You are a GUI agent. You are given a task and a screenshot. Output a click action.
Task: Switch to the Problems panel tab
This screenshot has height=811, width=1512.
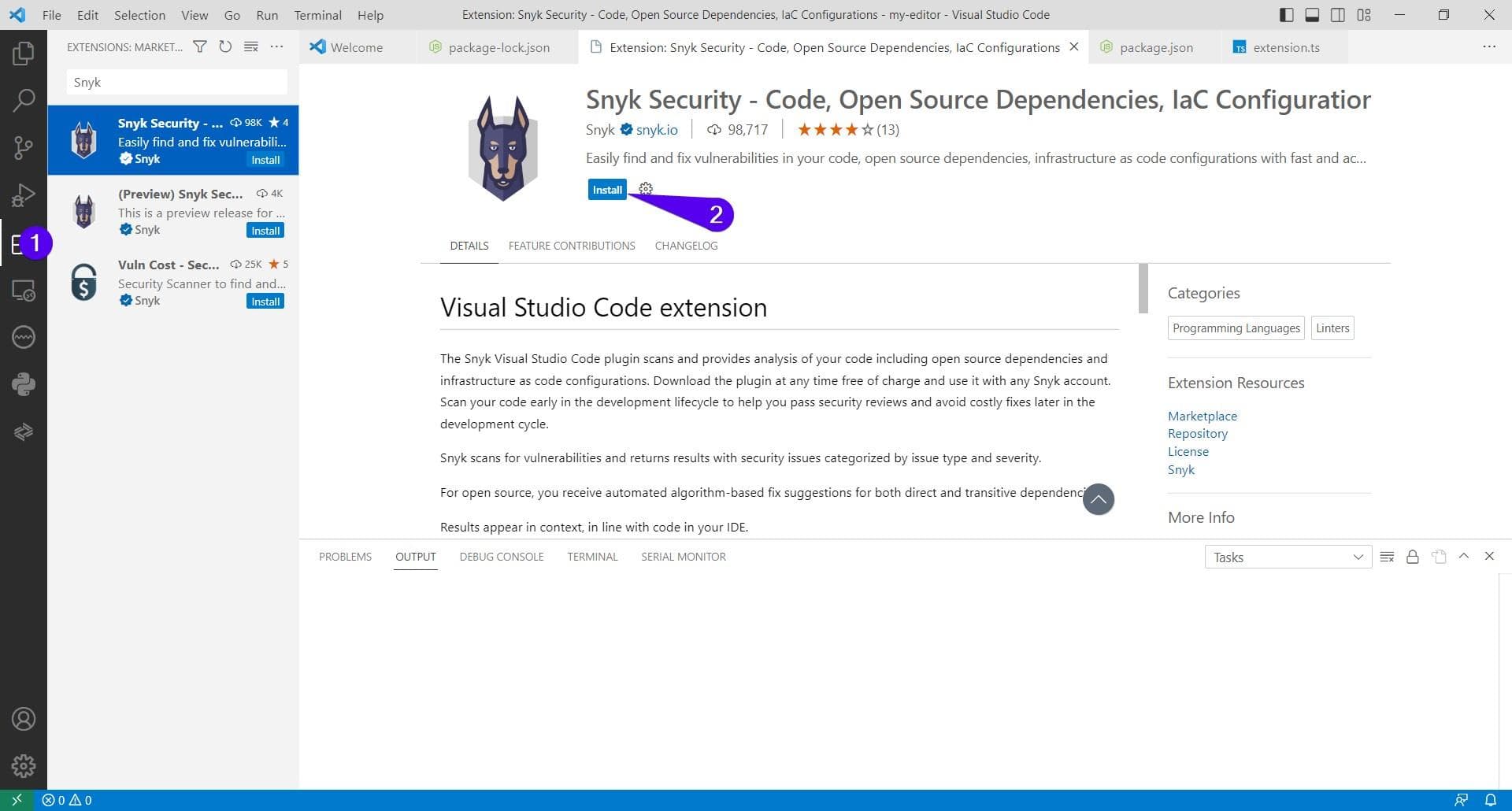(345, 557)
